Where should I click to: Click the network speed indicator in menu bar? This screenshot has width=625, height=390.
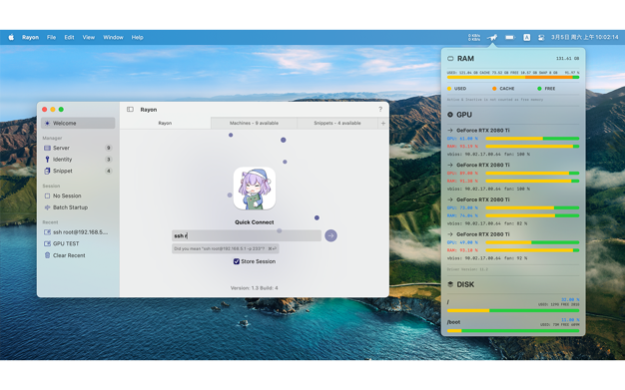pos(474,37)
